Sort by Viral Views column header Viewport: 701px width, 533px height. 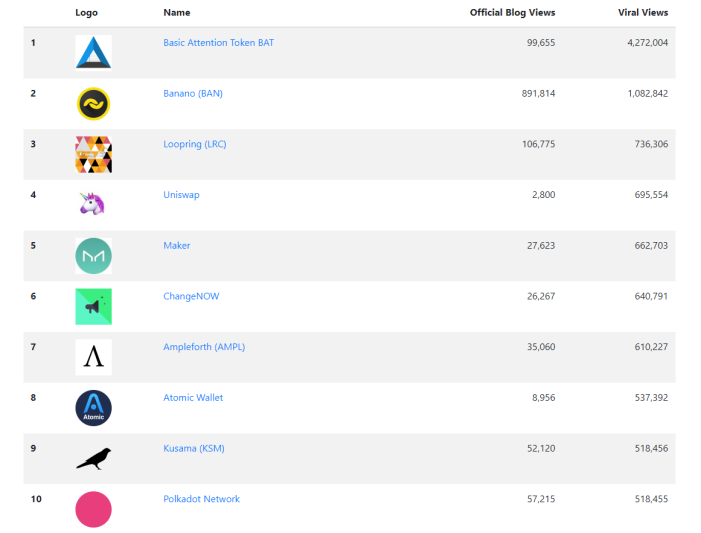643,13
